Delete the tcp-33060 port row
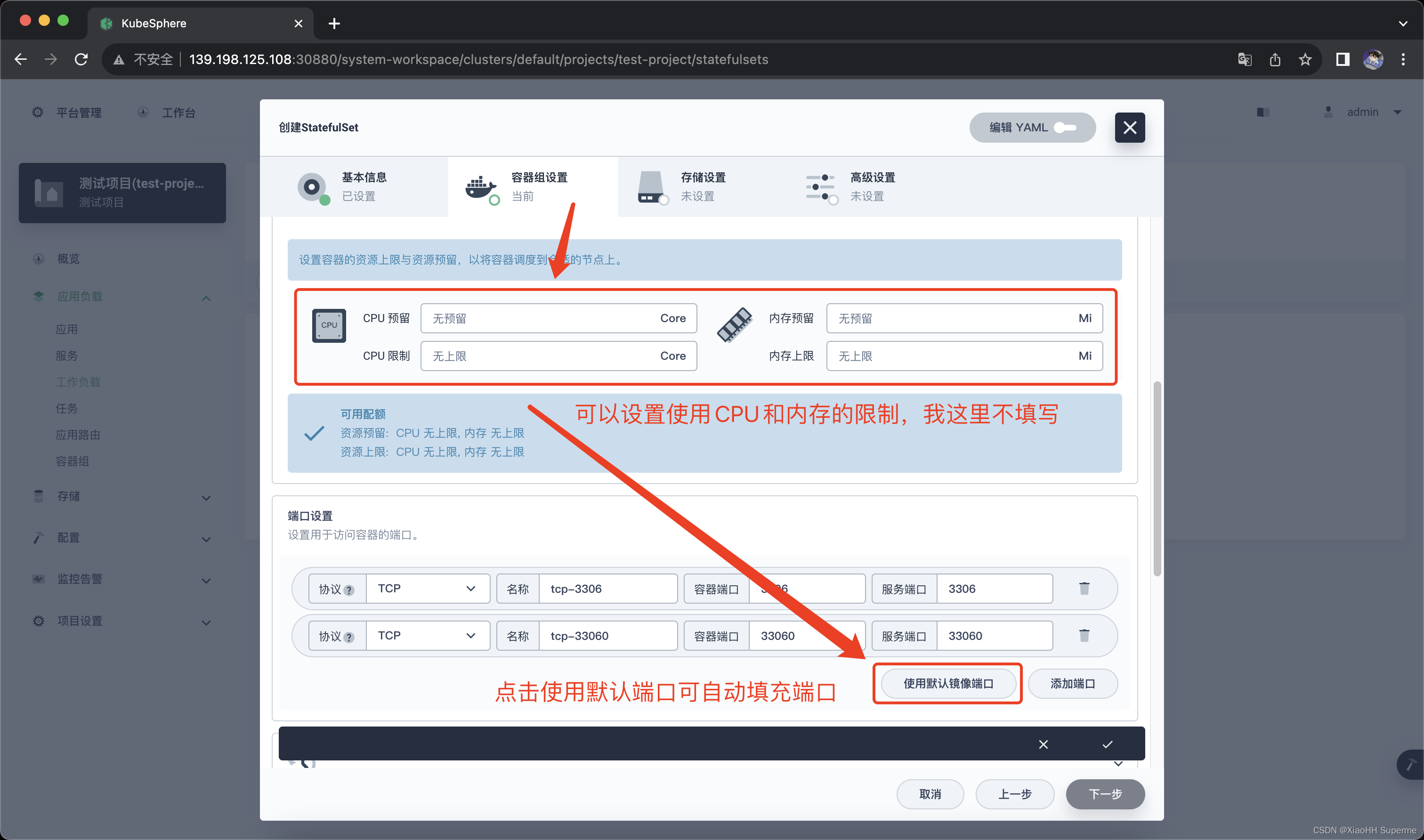Image resolution: width=1424 pixels, height=840 pixels. pos(1084,636)
